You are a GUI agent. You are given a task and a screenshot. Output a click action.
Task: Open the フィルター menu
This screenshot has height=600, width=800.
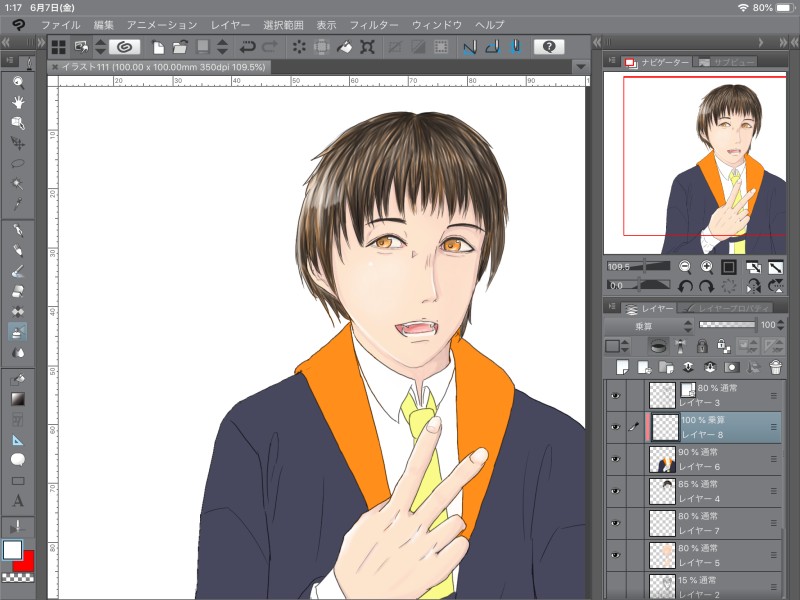coord(374,23)
